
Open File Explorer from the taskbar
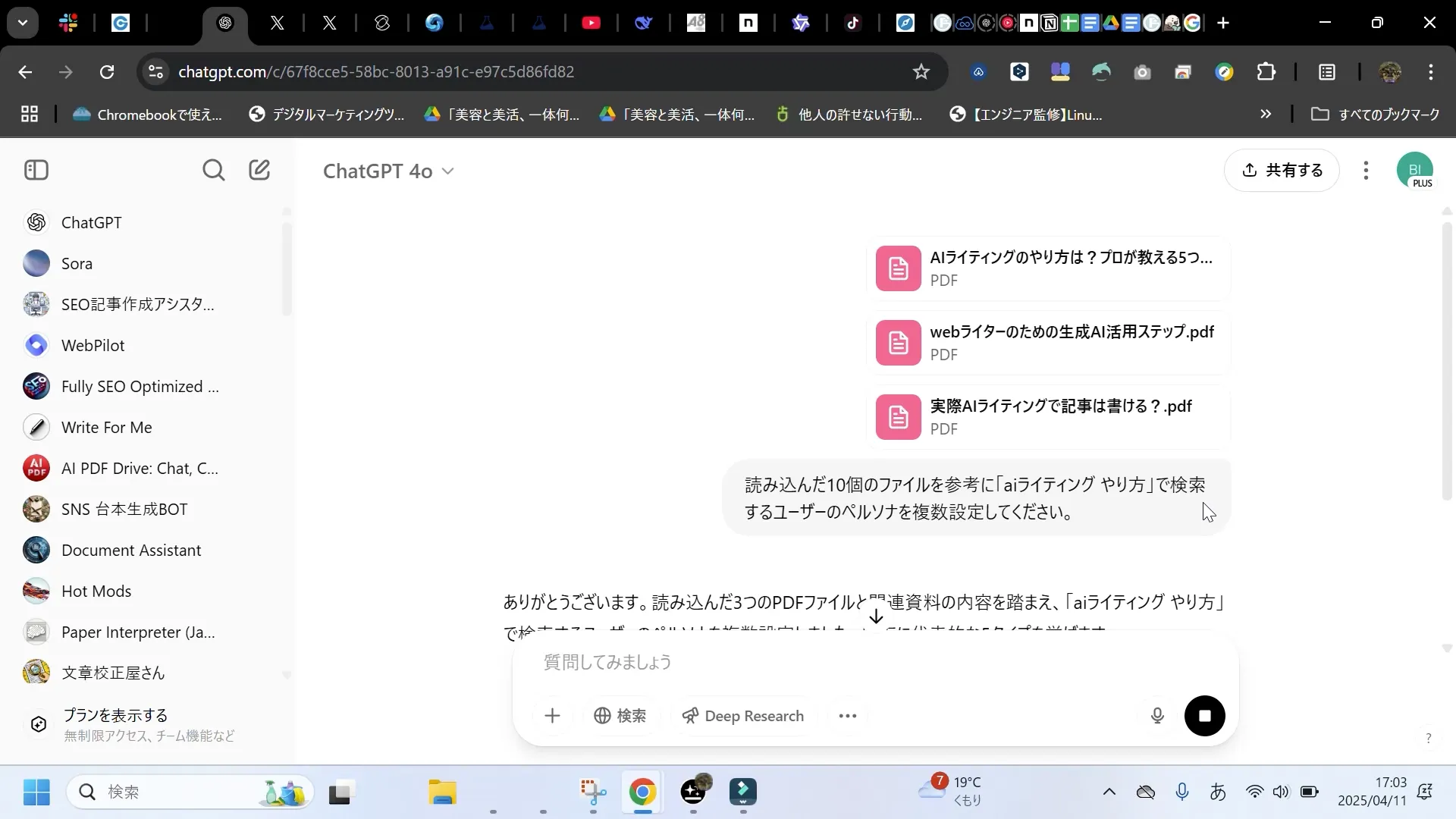[442, 792]
